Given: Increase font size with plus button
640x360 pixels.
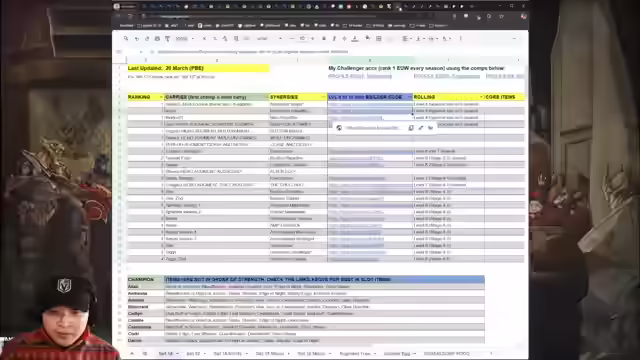Looking at the screenshot, I should coord(313,38).
